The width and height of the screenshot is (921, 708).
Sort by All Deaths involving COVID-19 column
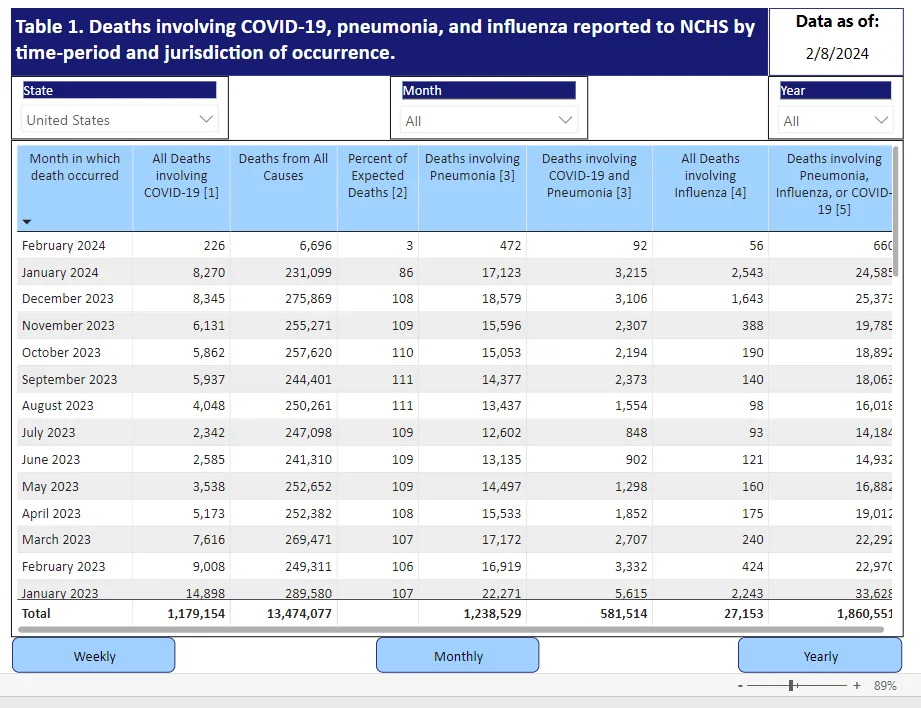[181, 176]
